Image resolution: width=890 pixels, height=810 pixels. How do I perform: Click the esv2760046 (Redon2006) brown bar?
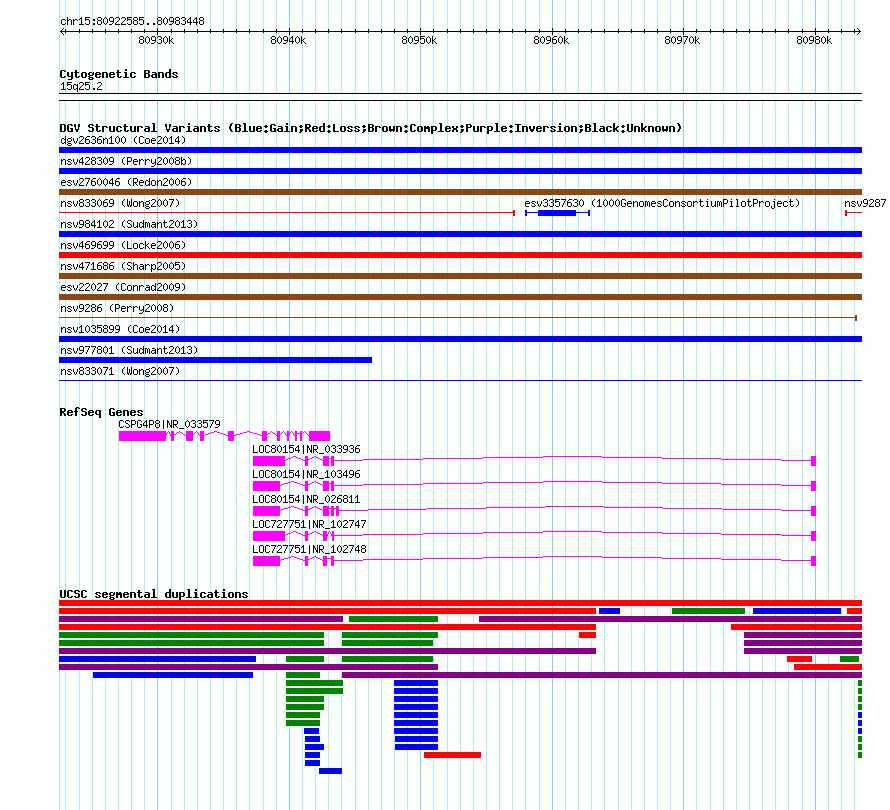point(460,192)
